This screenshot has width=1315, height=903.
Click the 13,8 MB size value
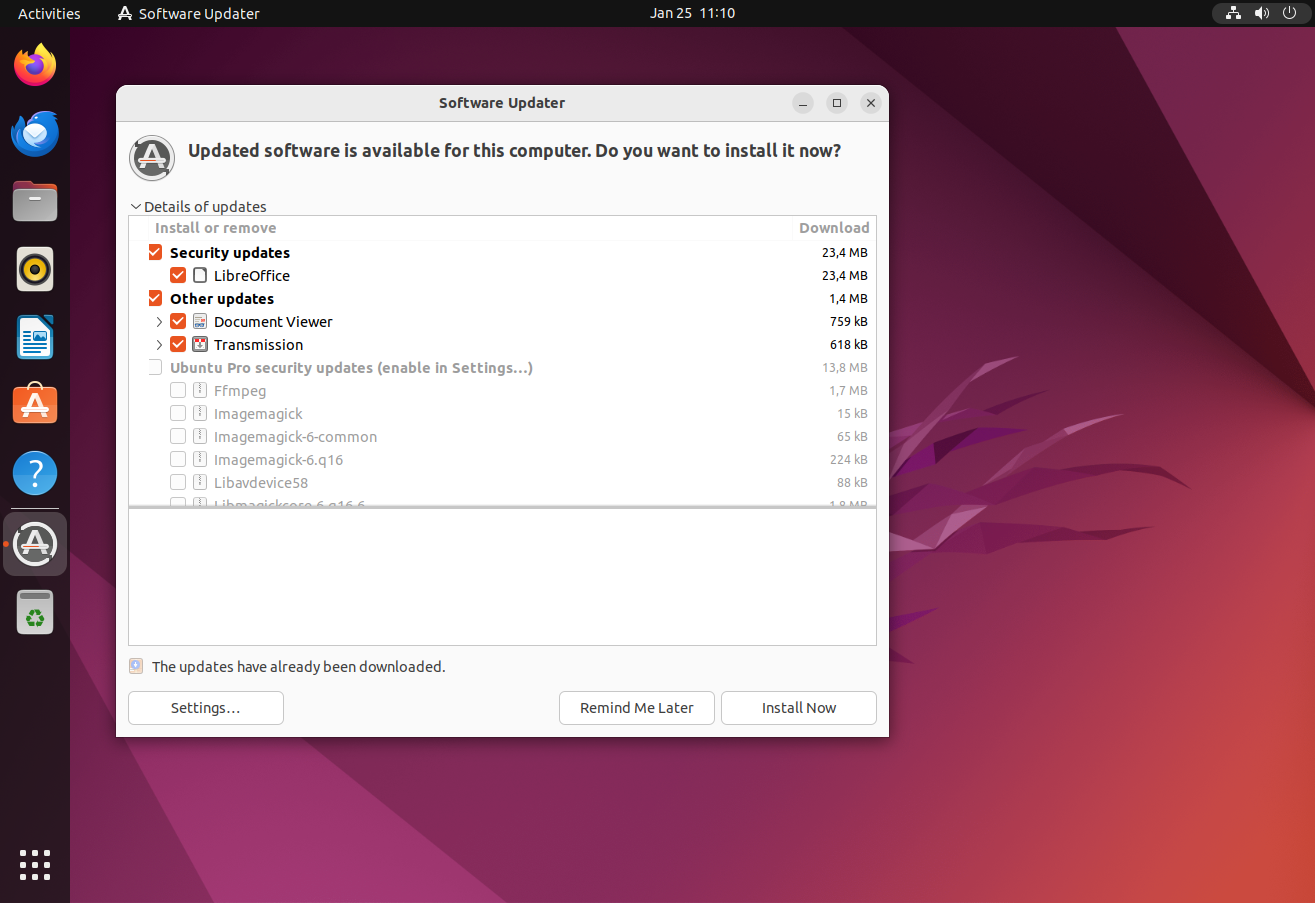pos(845,367)
